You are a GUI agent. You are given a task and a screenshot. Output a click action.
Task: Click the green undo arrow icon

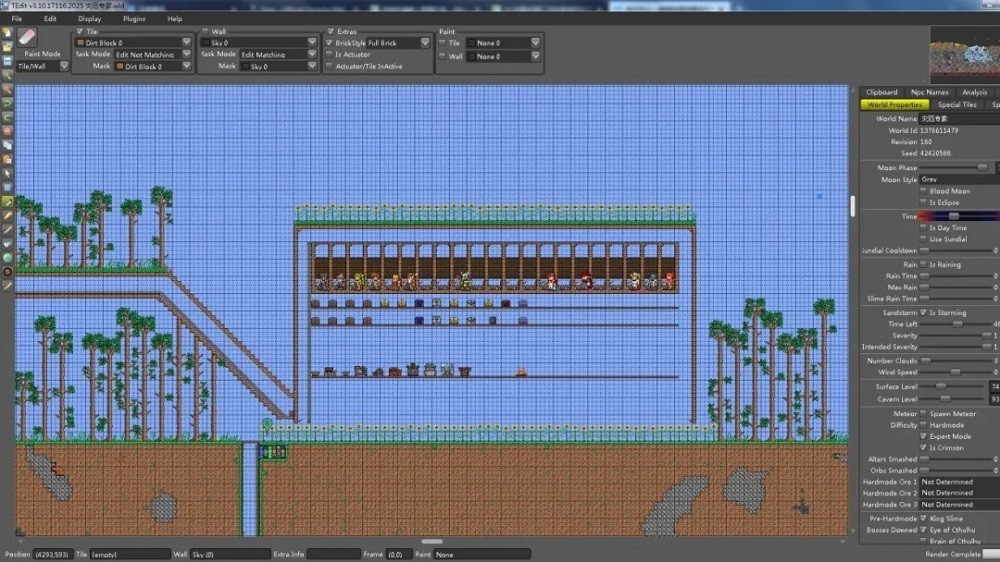pyautogui.click(x=8, y=103)
